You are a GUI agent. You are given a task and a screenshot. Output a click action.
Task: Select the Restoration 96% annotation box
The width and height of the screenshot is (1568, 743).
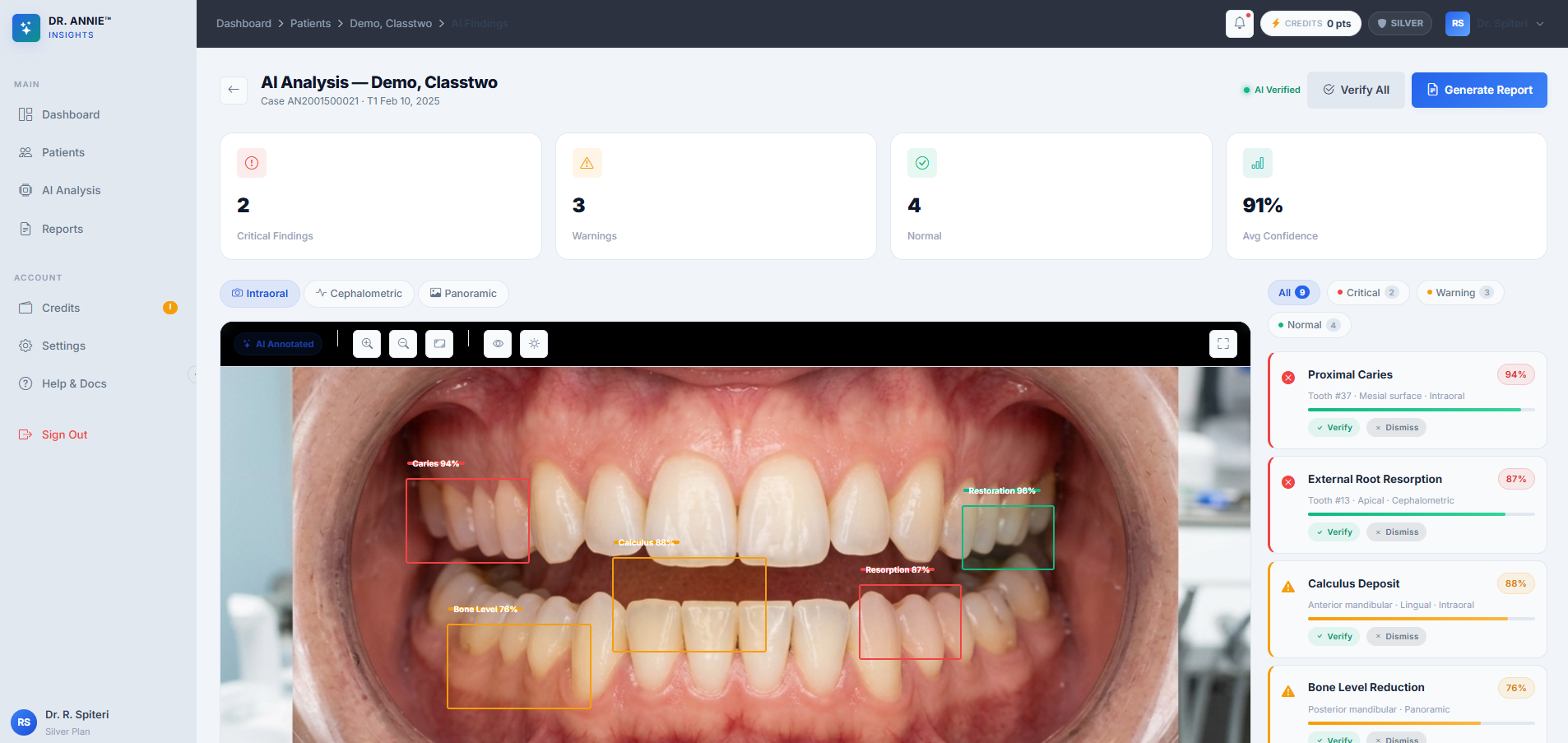click(x=1008, y=537)
